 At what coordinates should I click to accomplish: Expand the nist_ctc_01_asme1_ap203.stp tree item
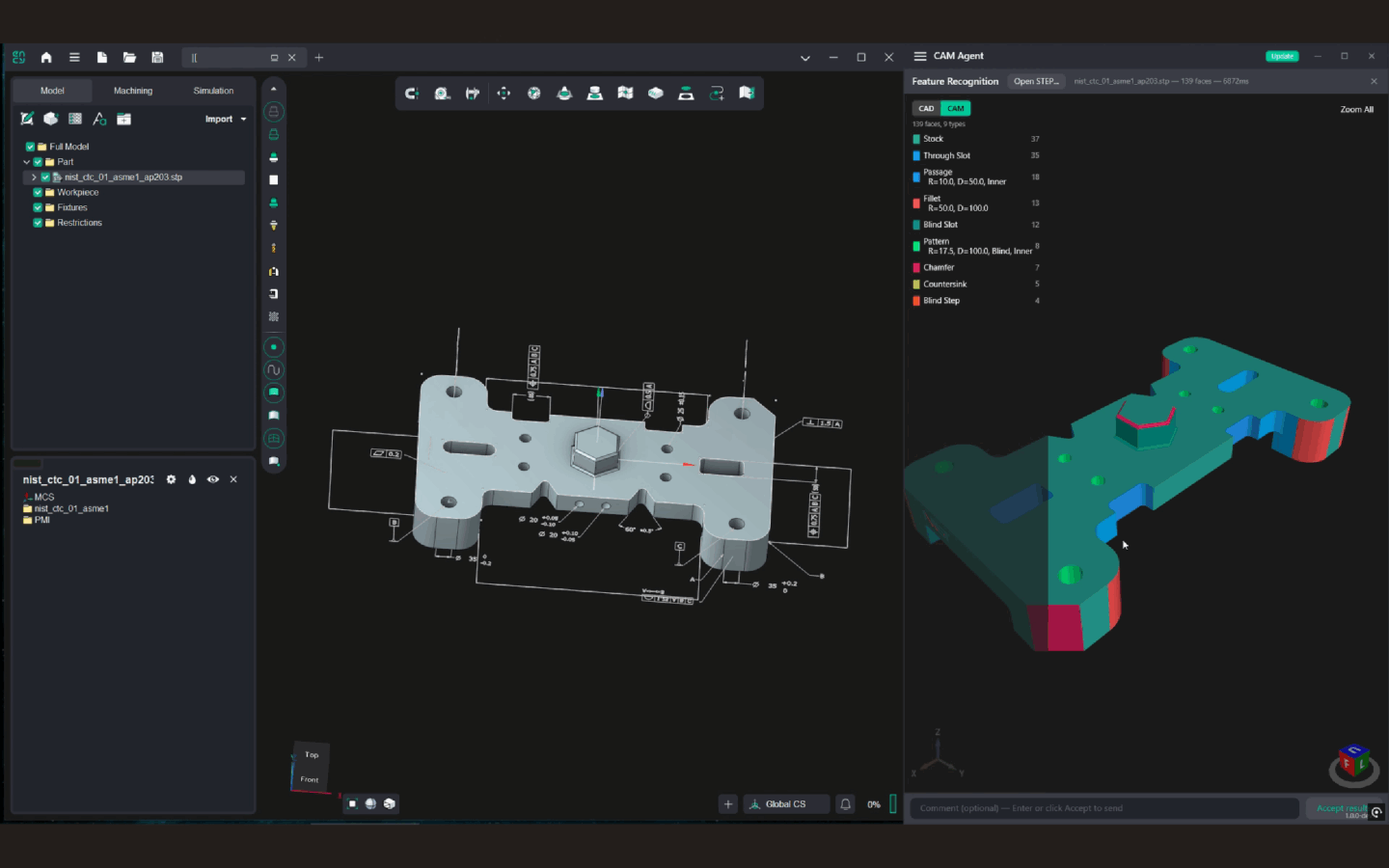[x=35, y=177]
